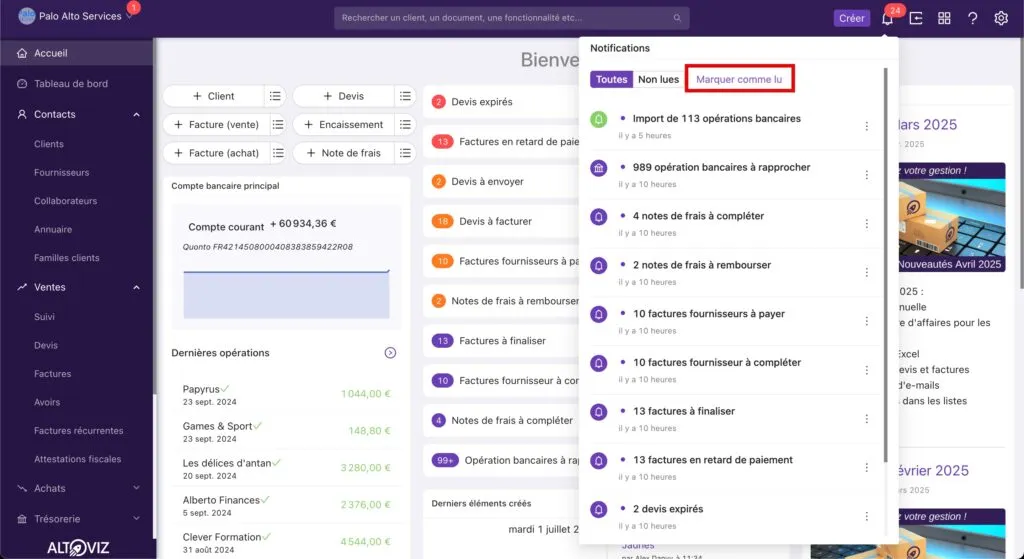The height and width of the screenshot is (559, 1024).
Task: Click the purple Créer button
Action: [852, 18]
